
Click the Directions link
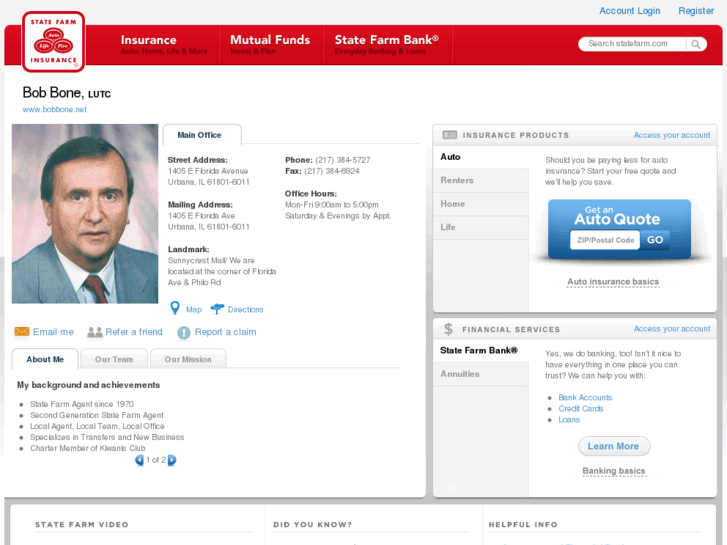tap(245, 309)
